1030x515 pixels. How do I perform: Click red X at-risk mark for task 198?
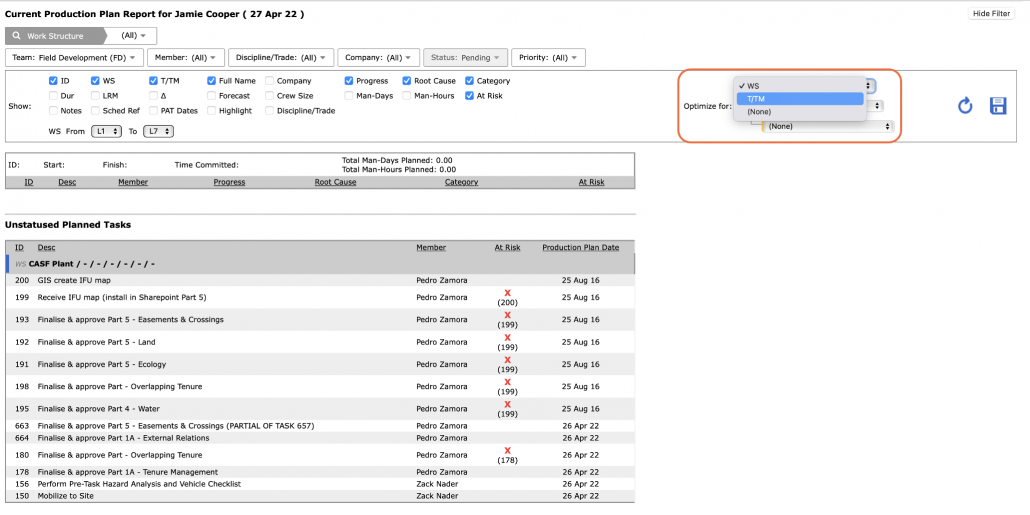507,382
